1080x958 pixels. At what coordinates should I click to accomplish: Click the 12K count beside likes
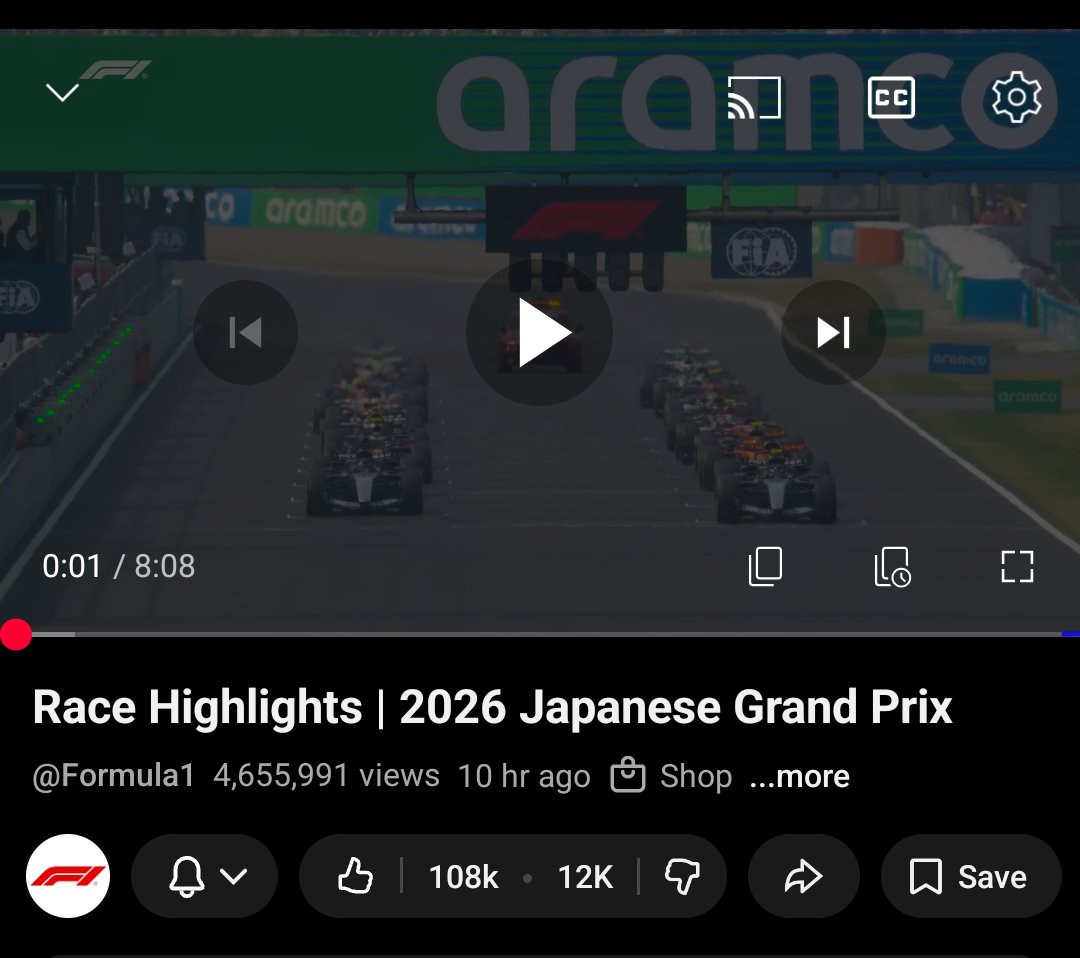pos(585,877)
